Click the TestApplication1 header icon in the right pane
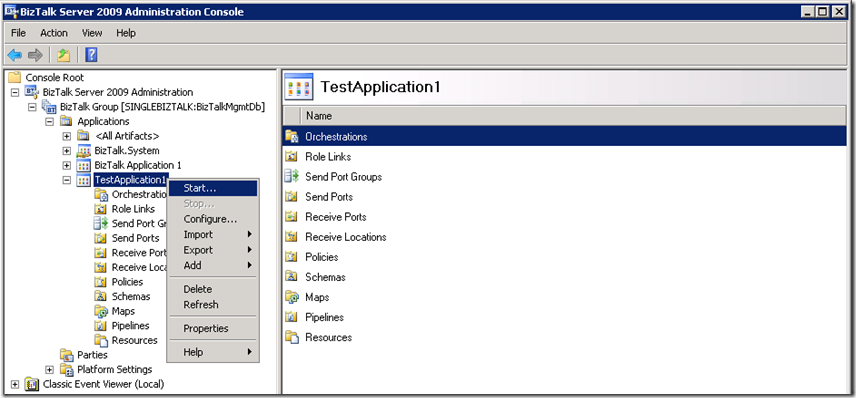 (x=299, y=87)
